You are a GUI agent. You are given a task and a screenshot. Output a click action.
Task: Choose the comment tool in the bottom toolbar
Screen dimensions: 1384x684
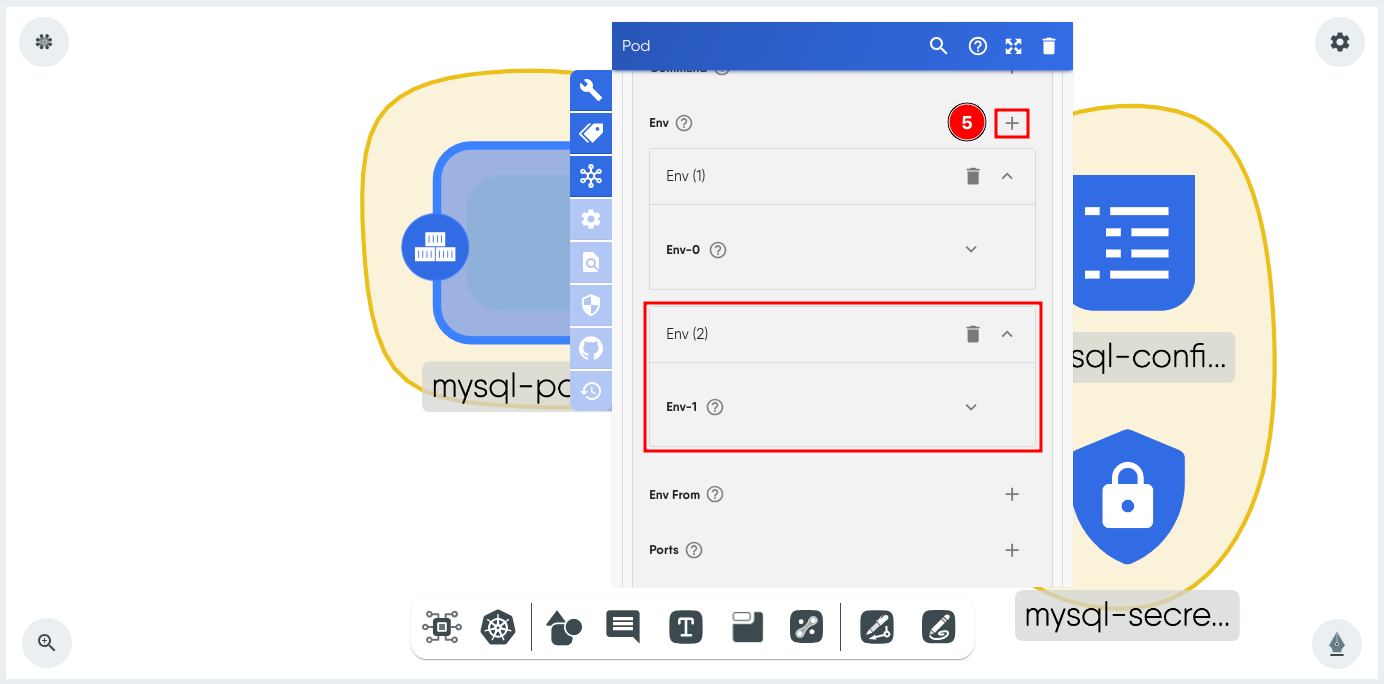622,627
